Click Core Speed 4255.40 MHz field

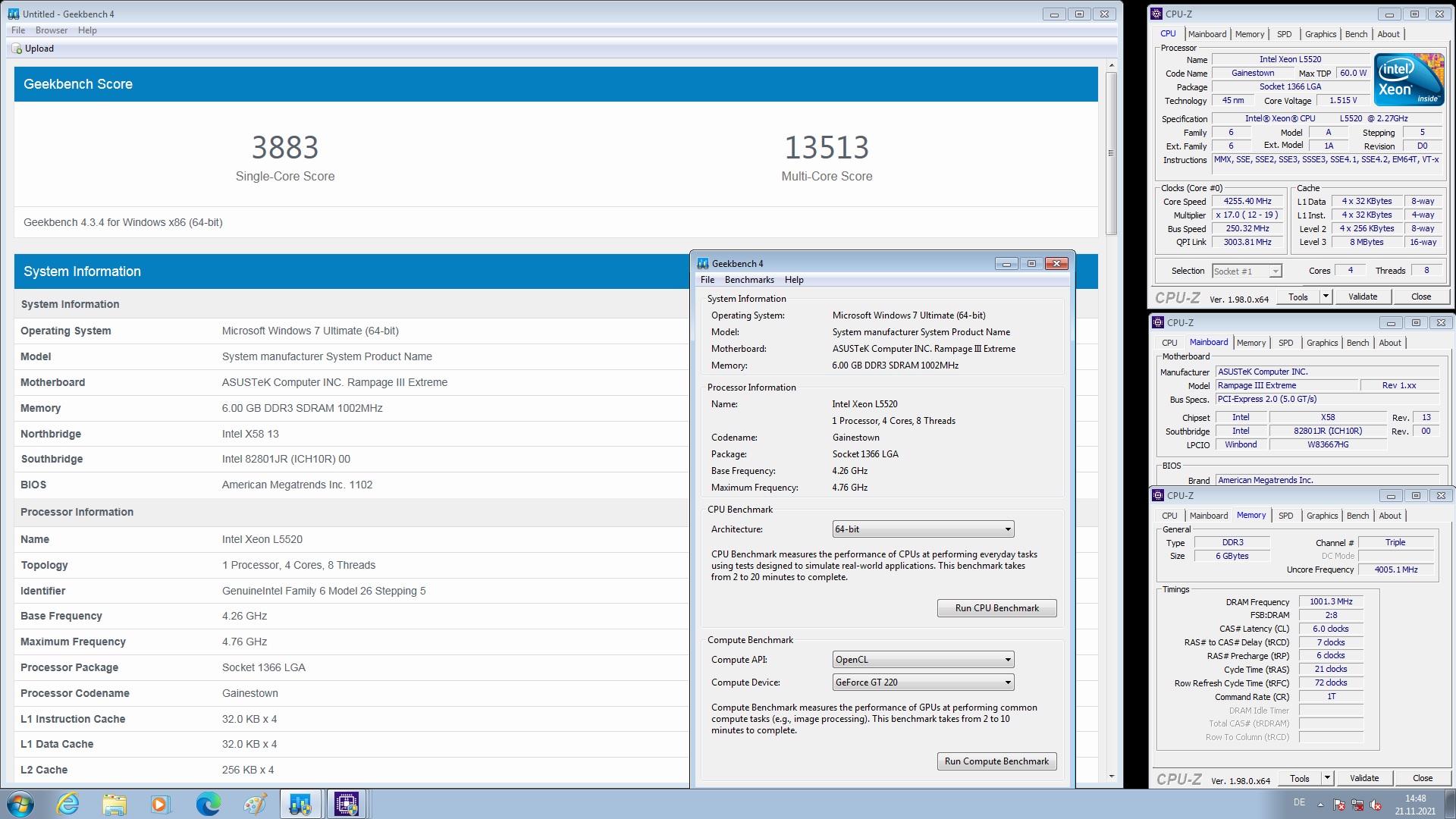click(x=1247, y=202)
